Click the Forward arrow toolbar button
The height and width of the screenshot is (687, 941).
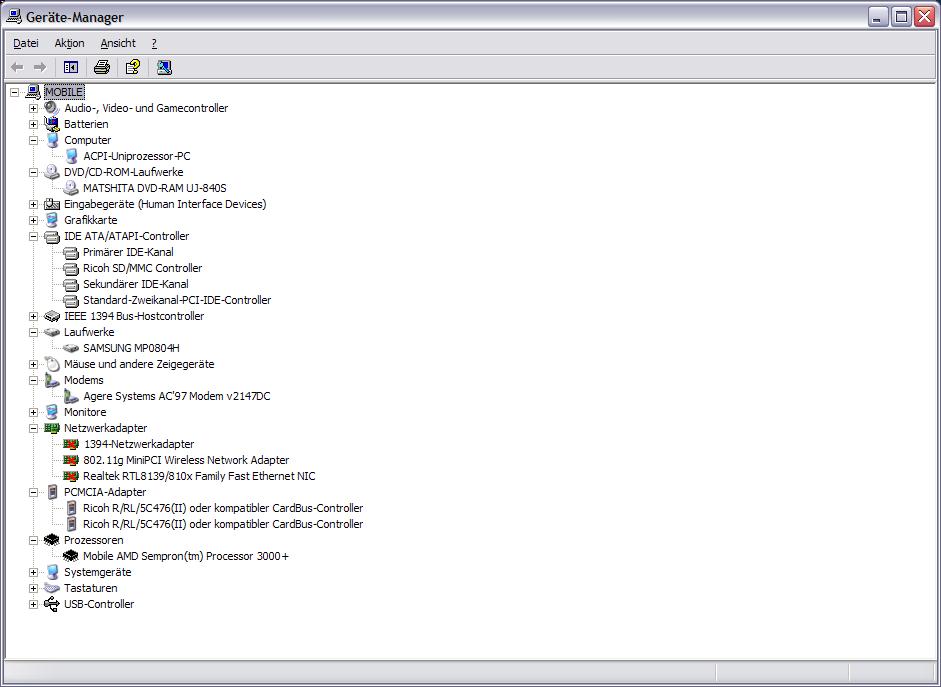click(x=40, y=67)
